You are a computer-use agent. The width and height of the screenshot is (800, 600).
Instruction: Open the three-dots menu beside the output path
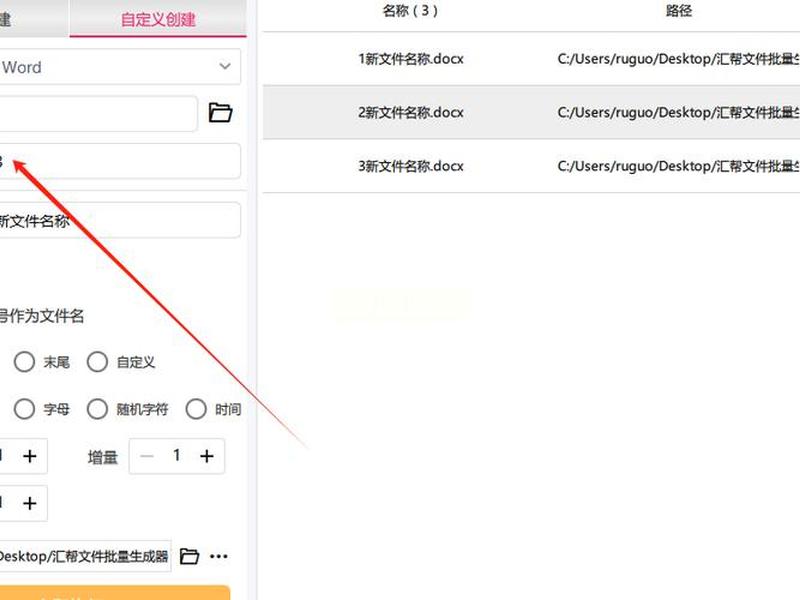coord(219,556)
